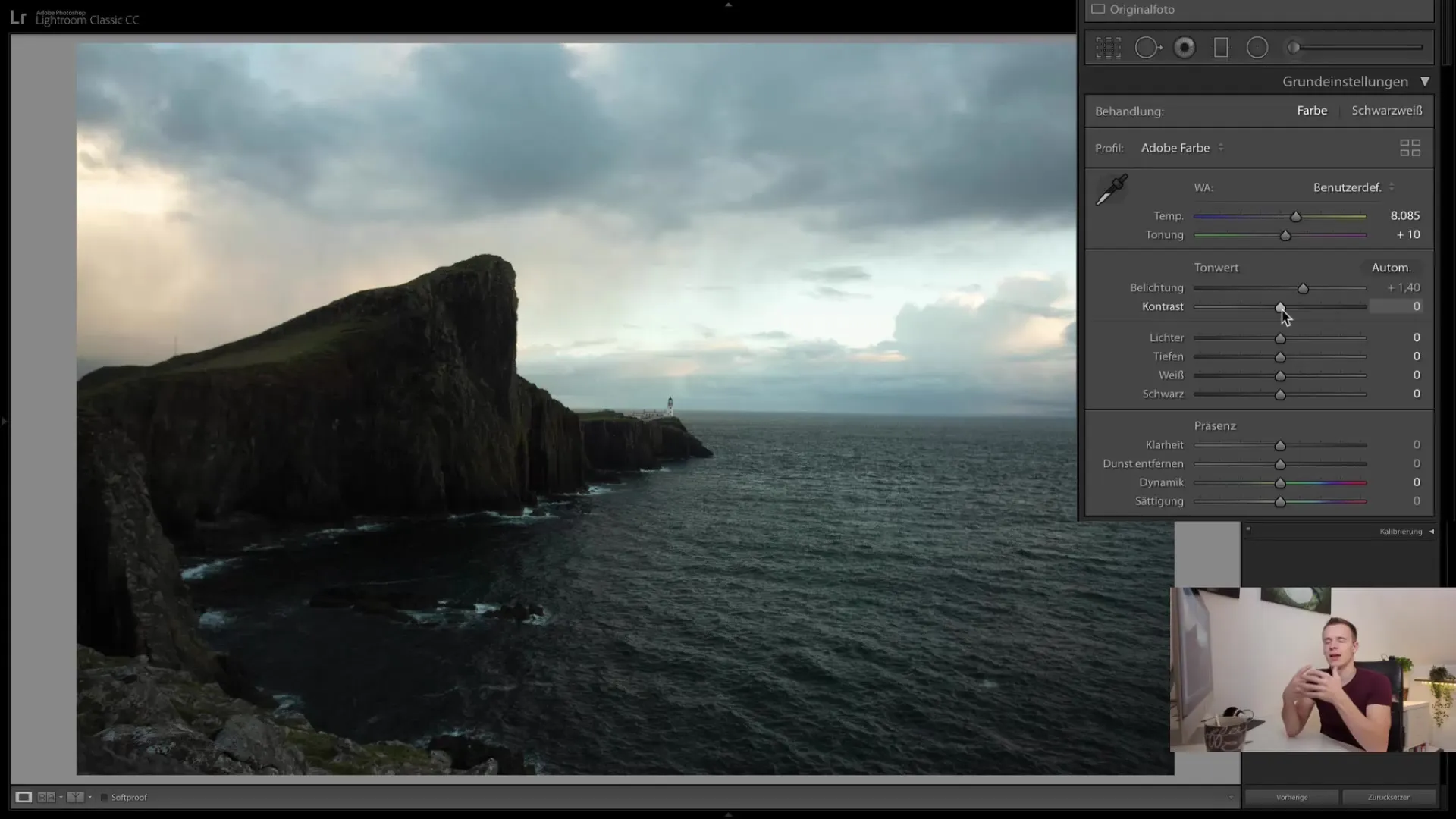The image size is (1456, 819).
Task: Click the Vorherige button
Action: [1291, 797]
